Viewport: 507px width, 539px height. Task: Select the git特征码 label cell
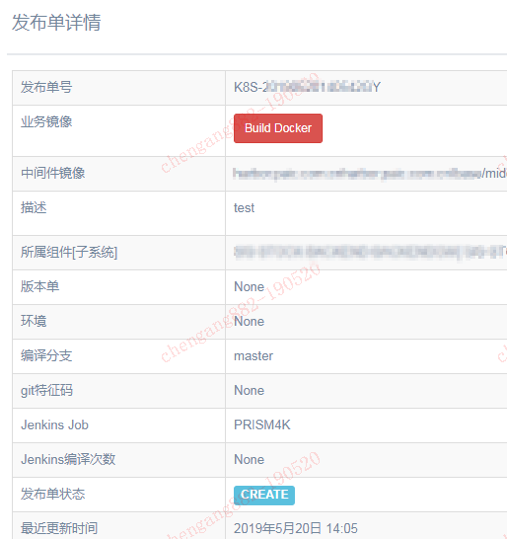point(119,391)
